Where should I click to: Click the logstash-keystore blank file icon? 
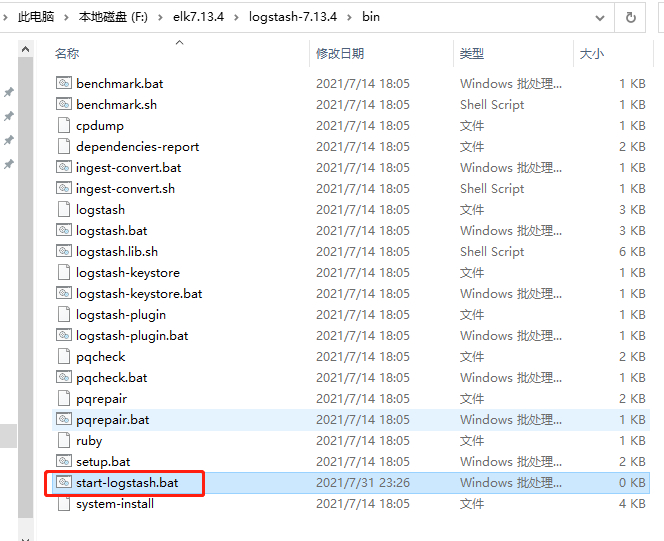pos(64,272)
